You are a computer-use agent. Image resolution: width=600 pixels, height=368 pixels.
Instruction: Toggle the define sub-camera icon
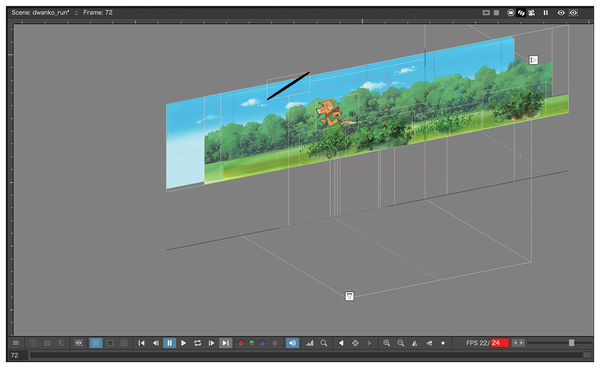[x=78, y=343]
